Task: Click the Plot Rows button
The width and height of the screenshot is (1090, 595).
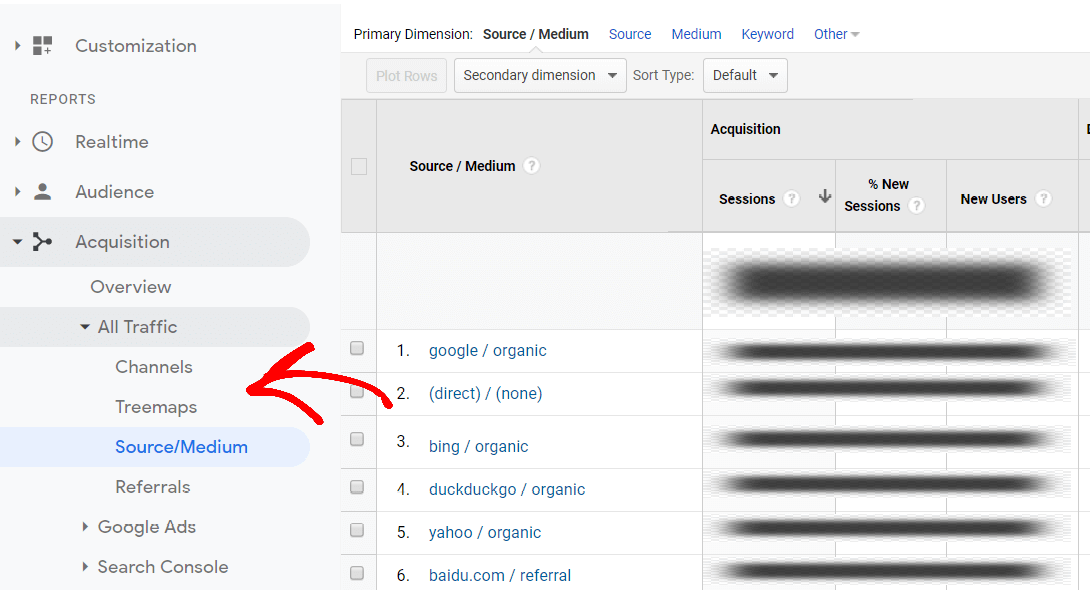Action: 406,75
